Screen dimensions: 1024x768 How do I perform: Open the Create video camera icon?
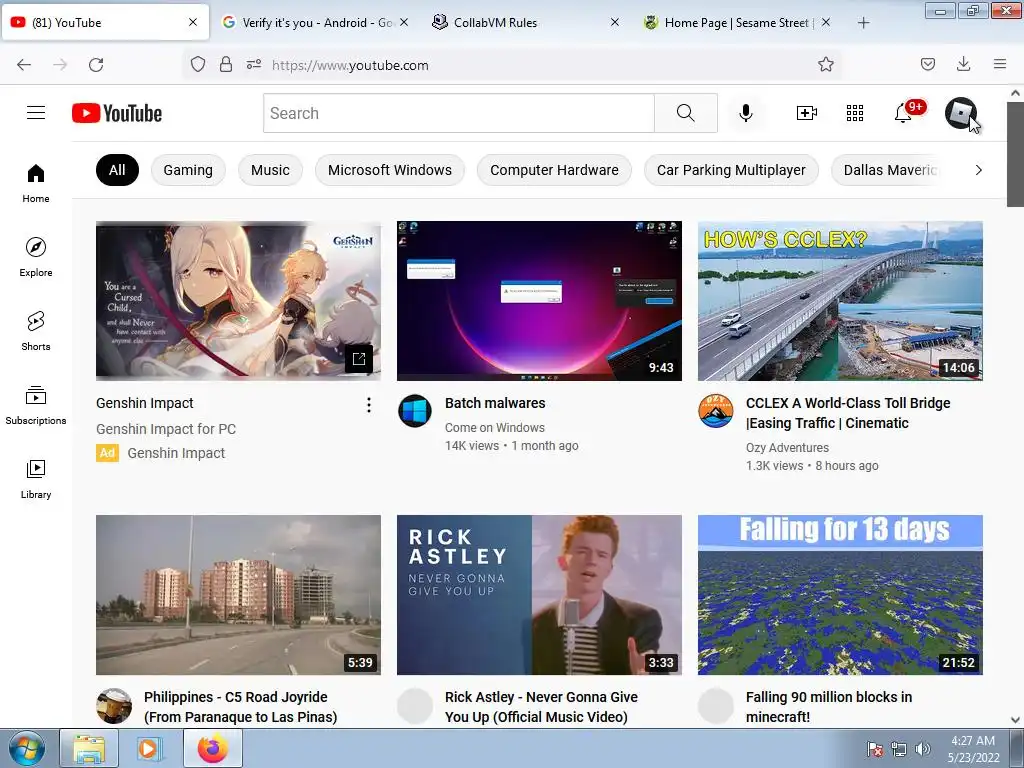[x=807, y=113]
